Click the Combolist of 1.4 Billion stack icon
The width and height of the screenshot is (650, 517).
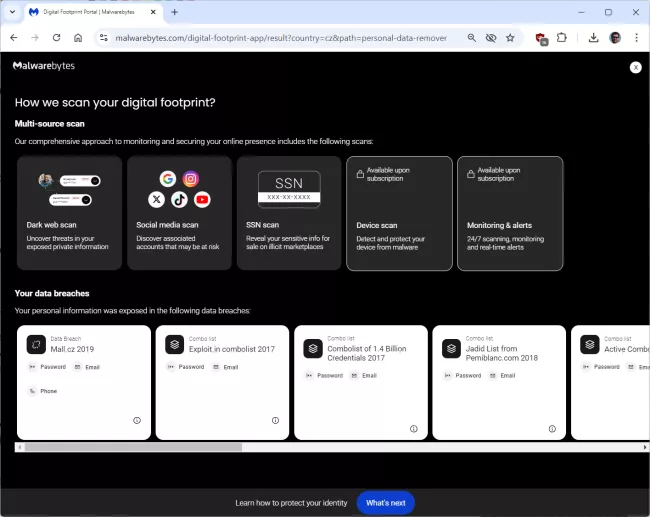(x=313, y=348)
